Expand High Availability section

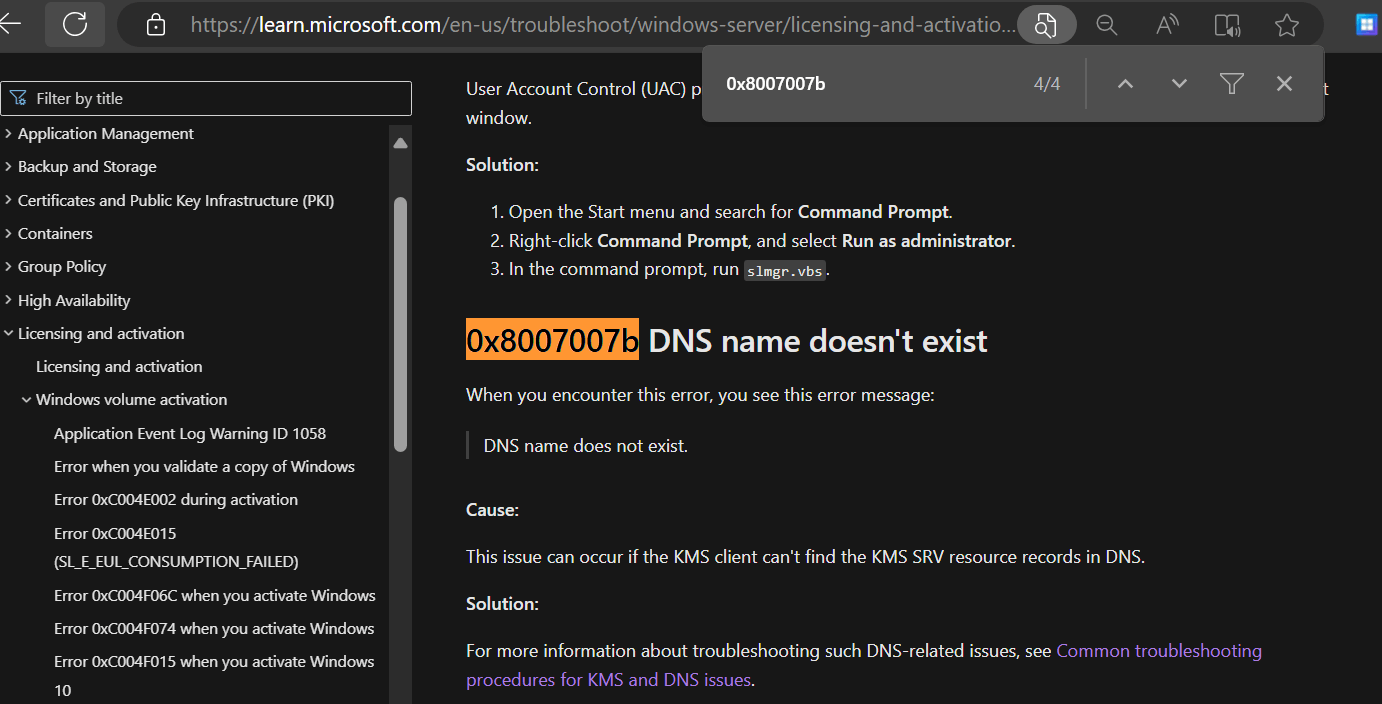(x=74, y=300)
